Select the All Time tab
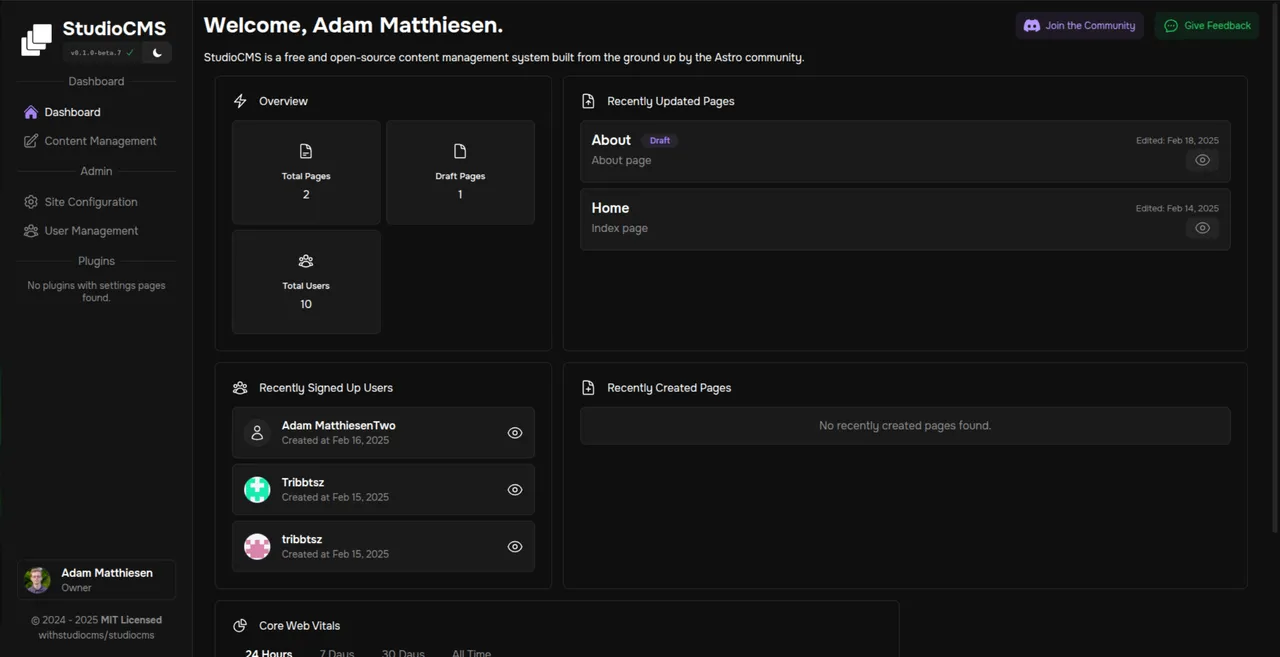The height and width of the screenshot is (657, 1280). point(471,652)
